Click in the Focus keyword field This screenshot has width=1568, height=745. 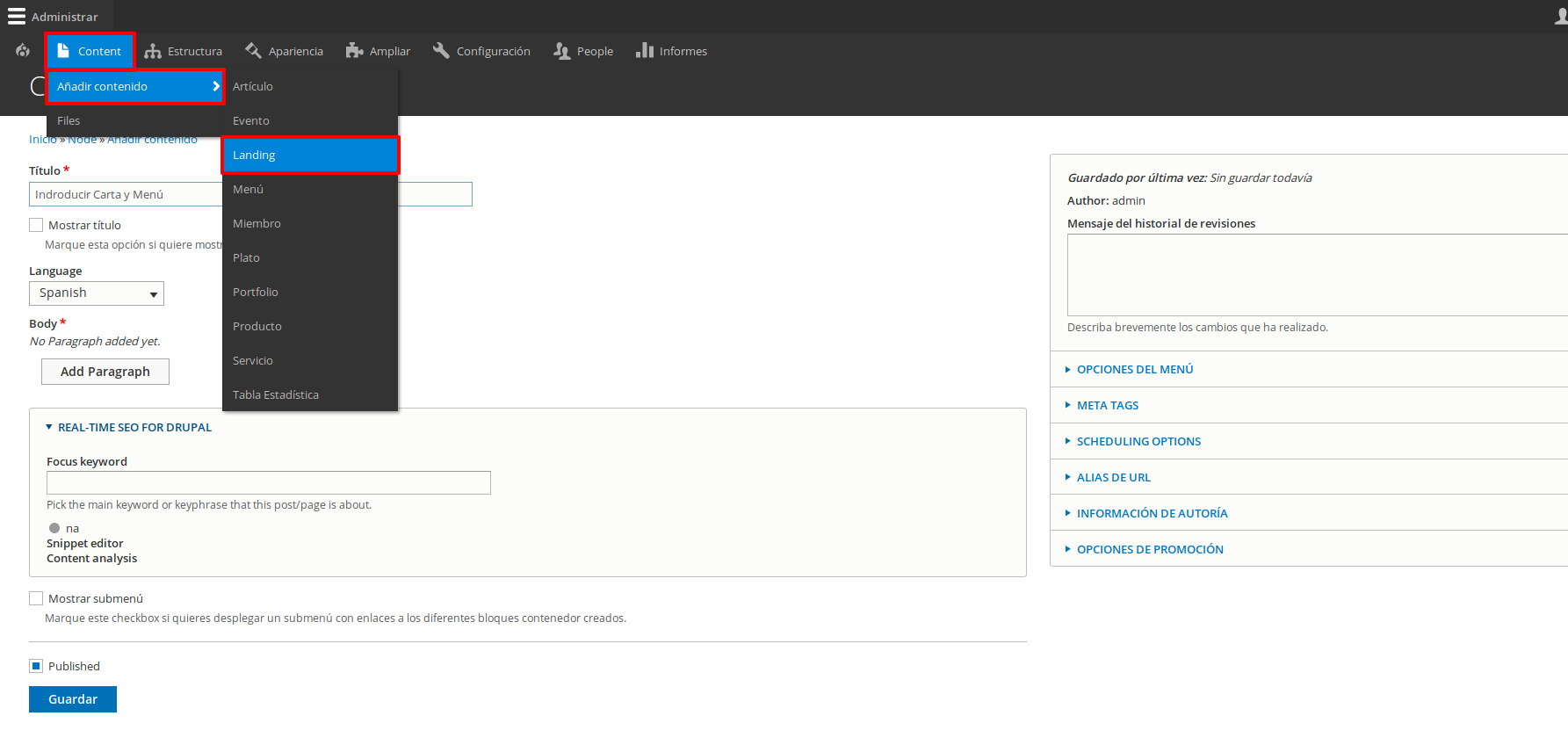pos(269,482)
